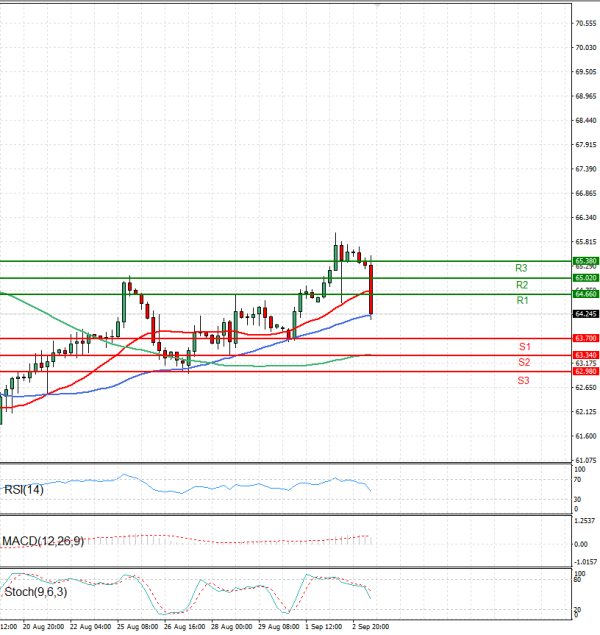Click the MACD scale value -1.0157
Image resolution: width=600 pixels, height=635 pixels.
tap(586, 562)
